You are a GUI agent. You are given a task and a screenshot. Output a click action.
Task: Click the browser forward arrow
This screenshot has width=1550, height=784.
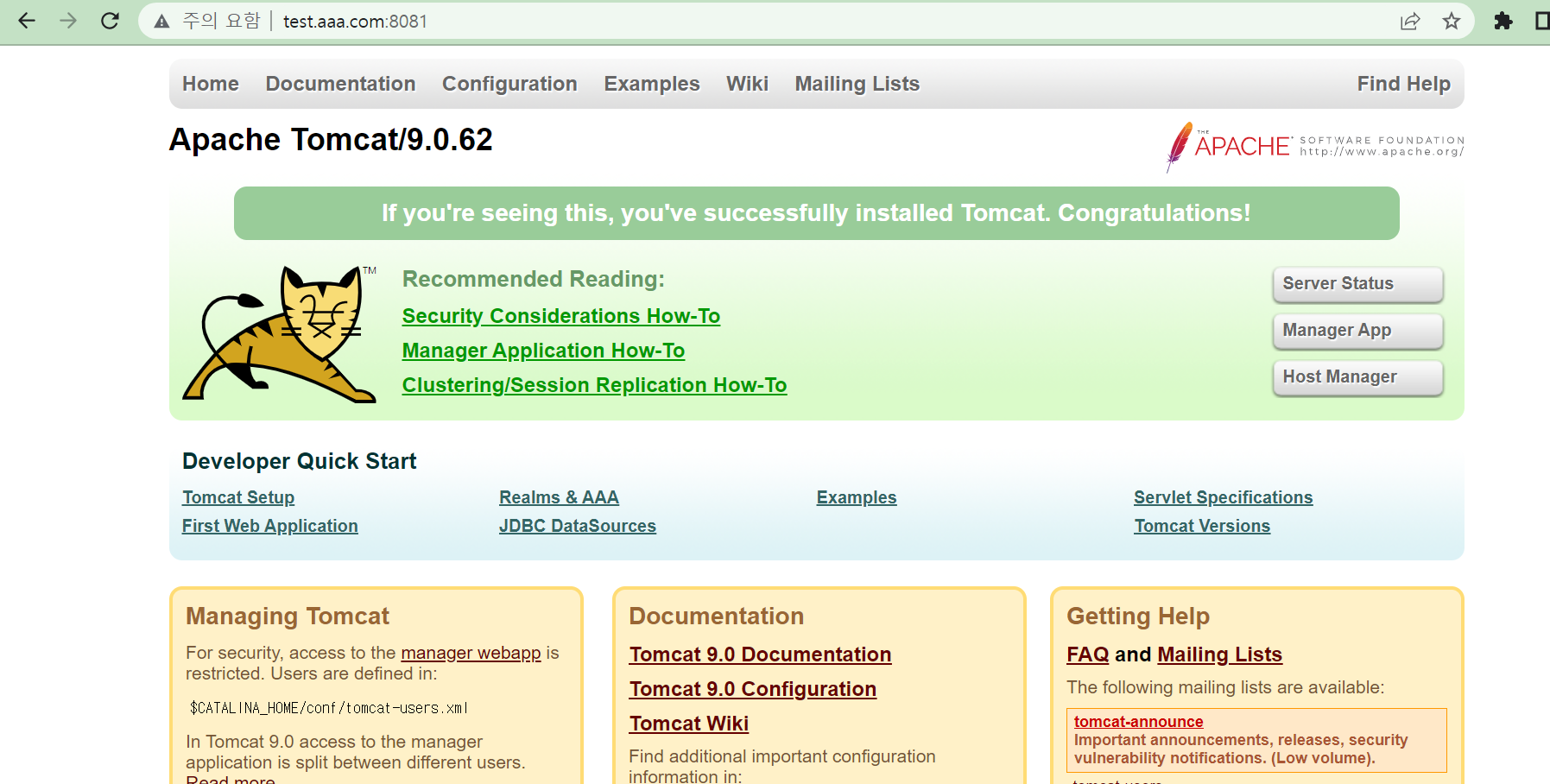pyautogui.click(x=68, y=21)
